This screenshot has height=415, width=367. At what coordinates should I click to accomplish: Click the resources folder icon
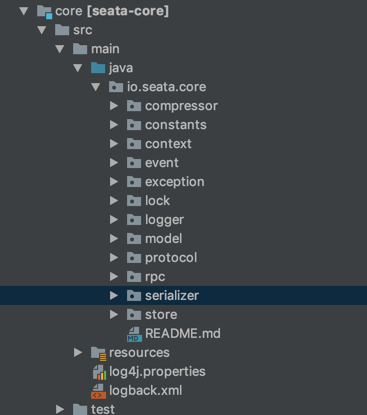pyautogui.click(x=99, y=353)
